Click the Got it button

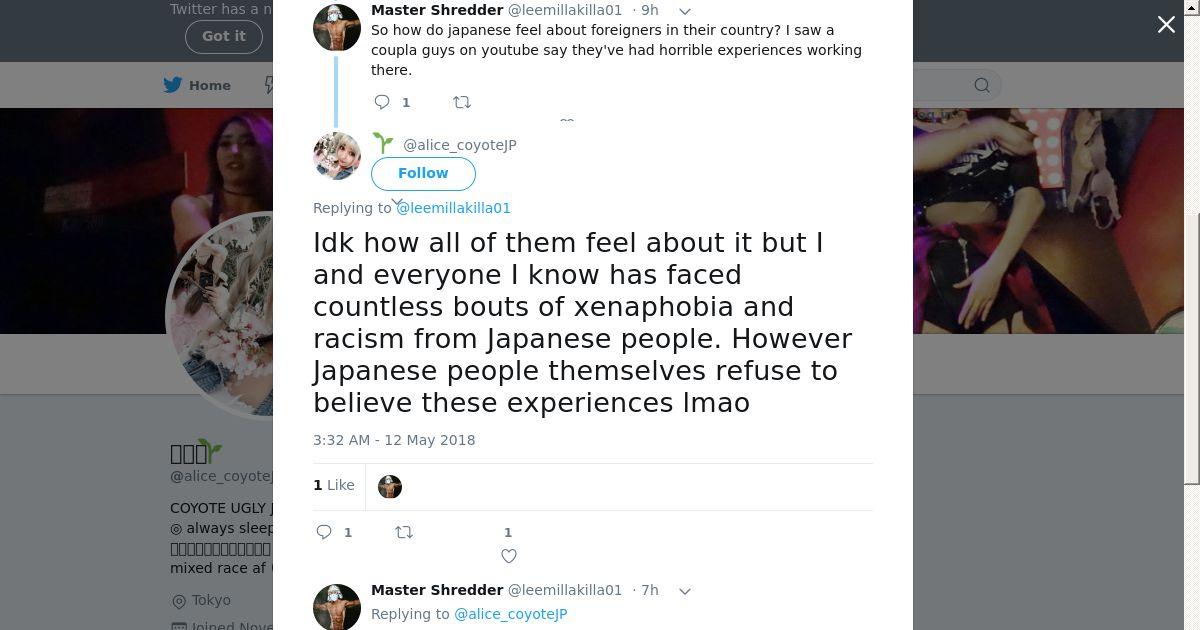[x=223, y=36]
